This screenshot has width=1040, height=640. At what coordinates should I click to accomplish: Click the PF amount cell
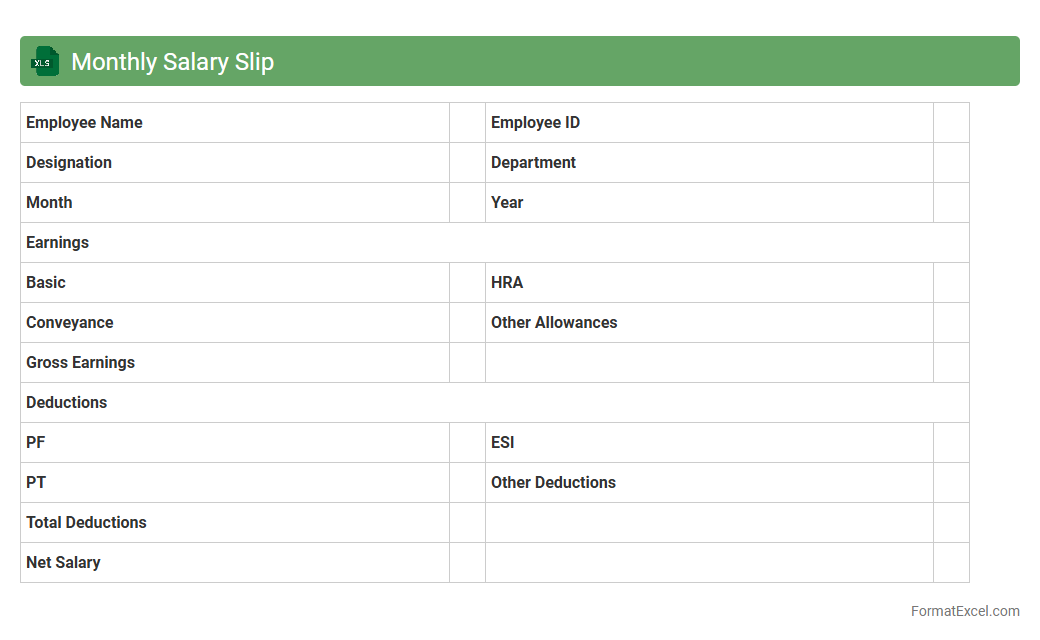tap(467, 443)
